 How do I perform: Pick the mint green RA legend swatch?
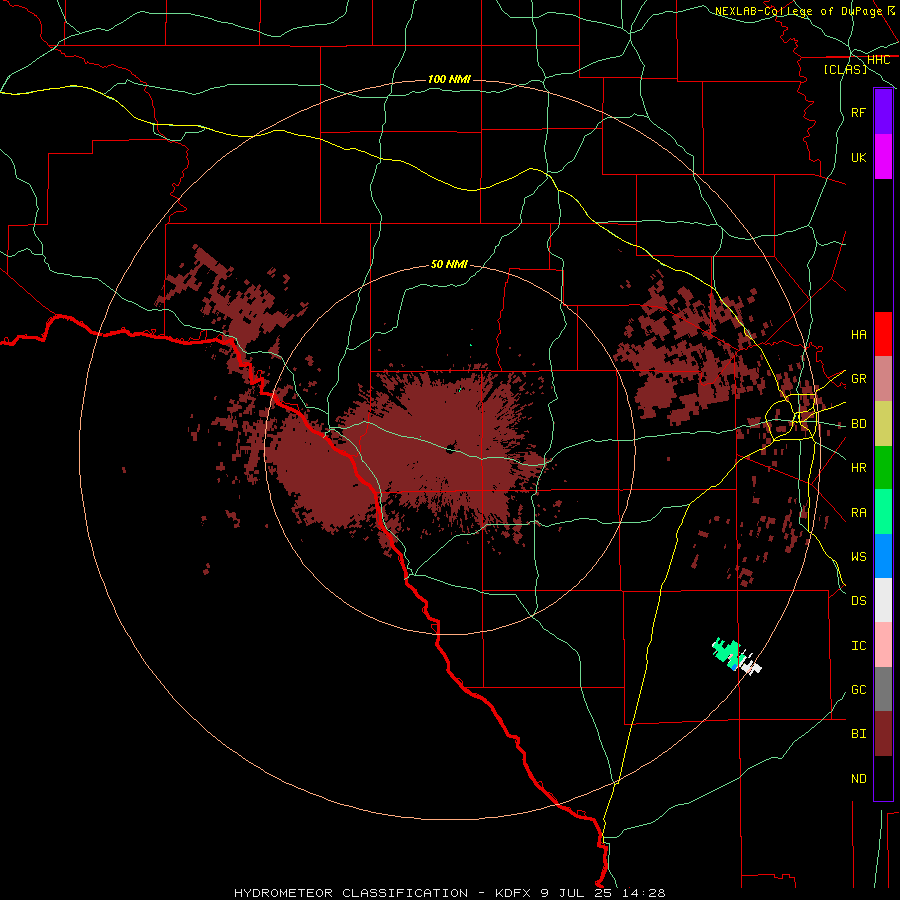point(883,512)
